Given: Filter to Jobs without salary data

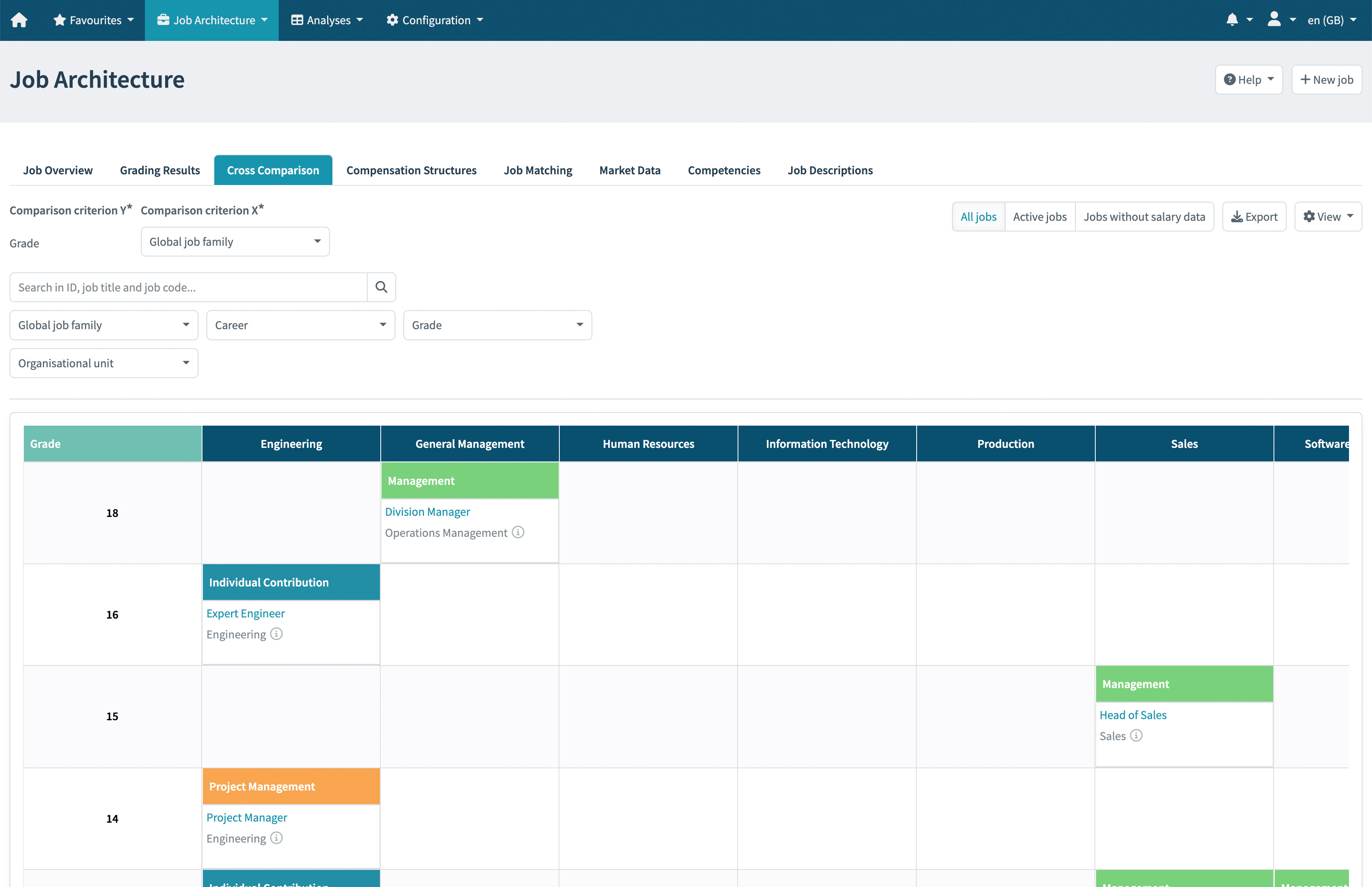Looking at the screenshot, I should 1144,216.
